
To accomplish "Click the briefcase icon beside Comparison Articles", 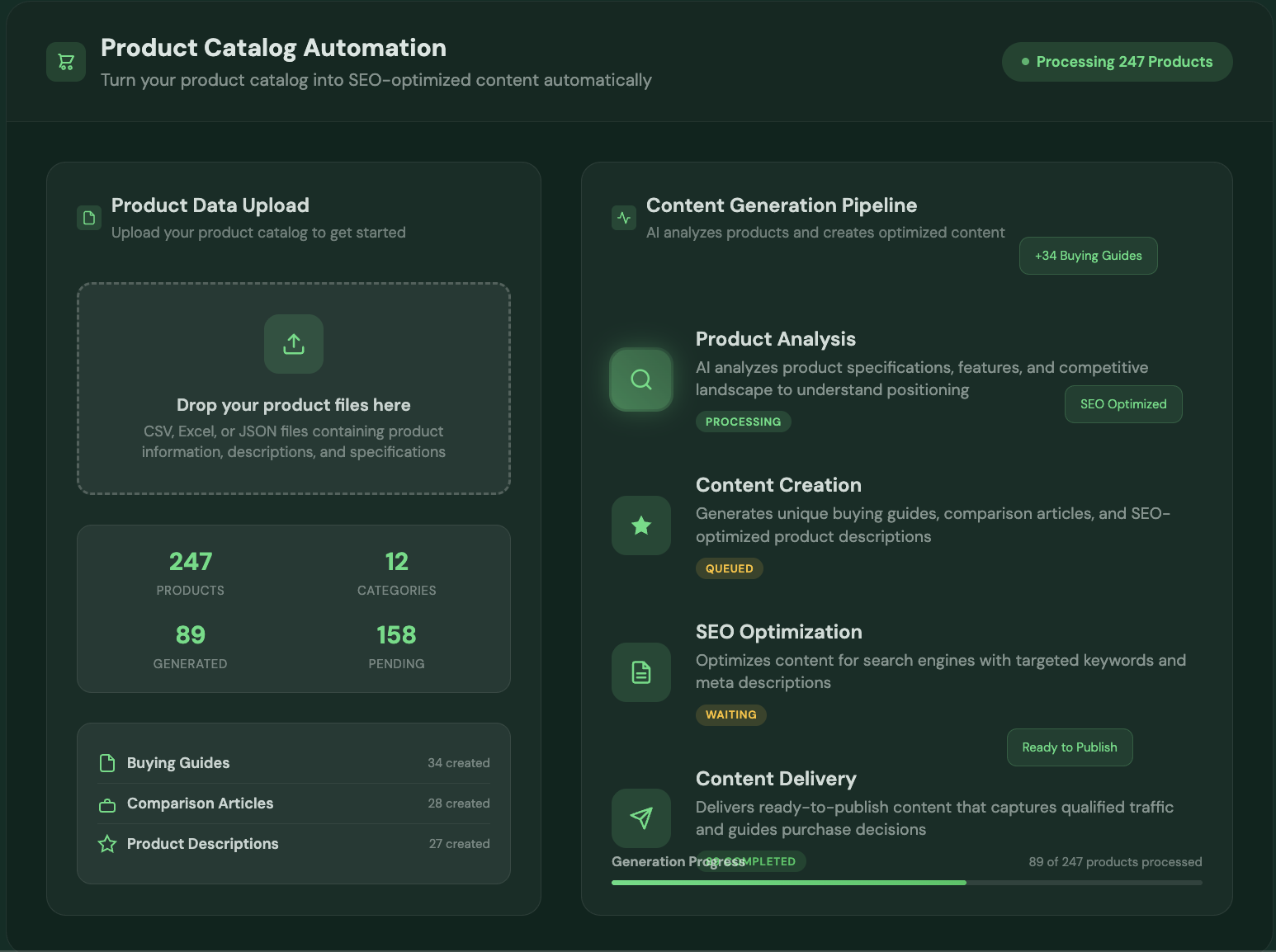I will (107, 803).
